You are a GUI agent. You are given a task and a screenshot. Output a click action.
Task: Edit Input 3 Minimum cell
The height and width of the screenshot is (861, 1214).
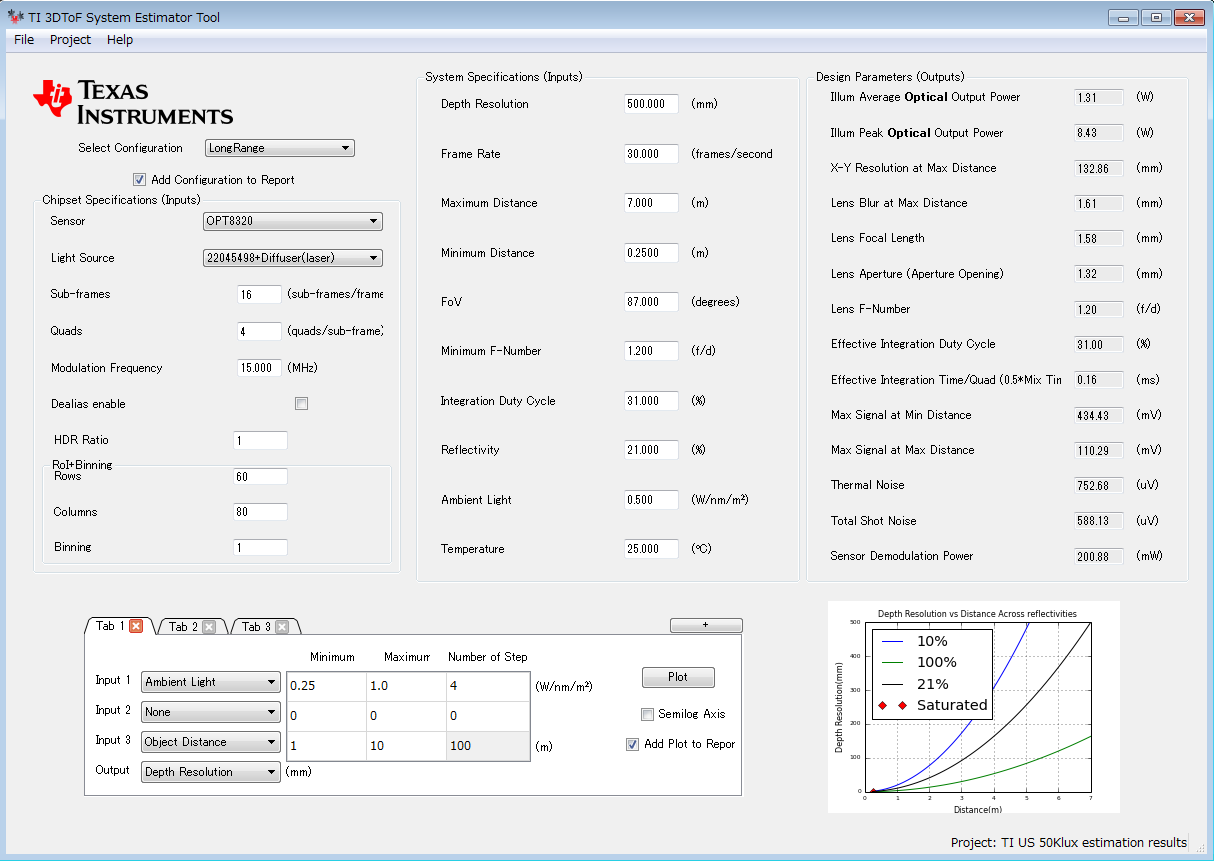coord(326,745)
